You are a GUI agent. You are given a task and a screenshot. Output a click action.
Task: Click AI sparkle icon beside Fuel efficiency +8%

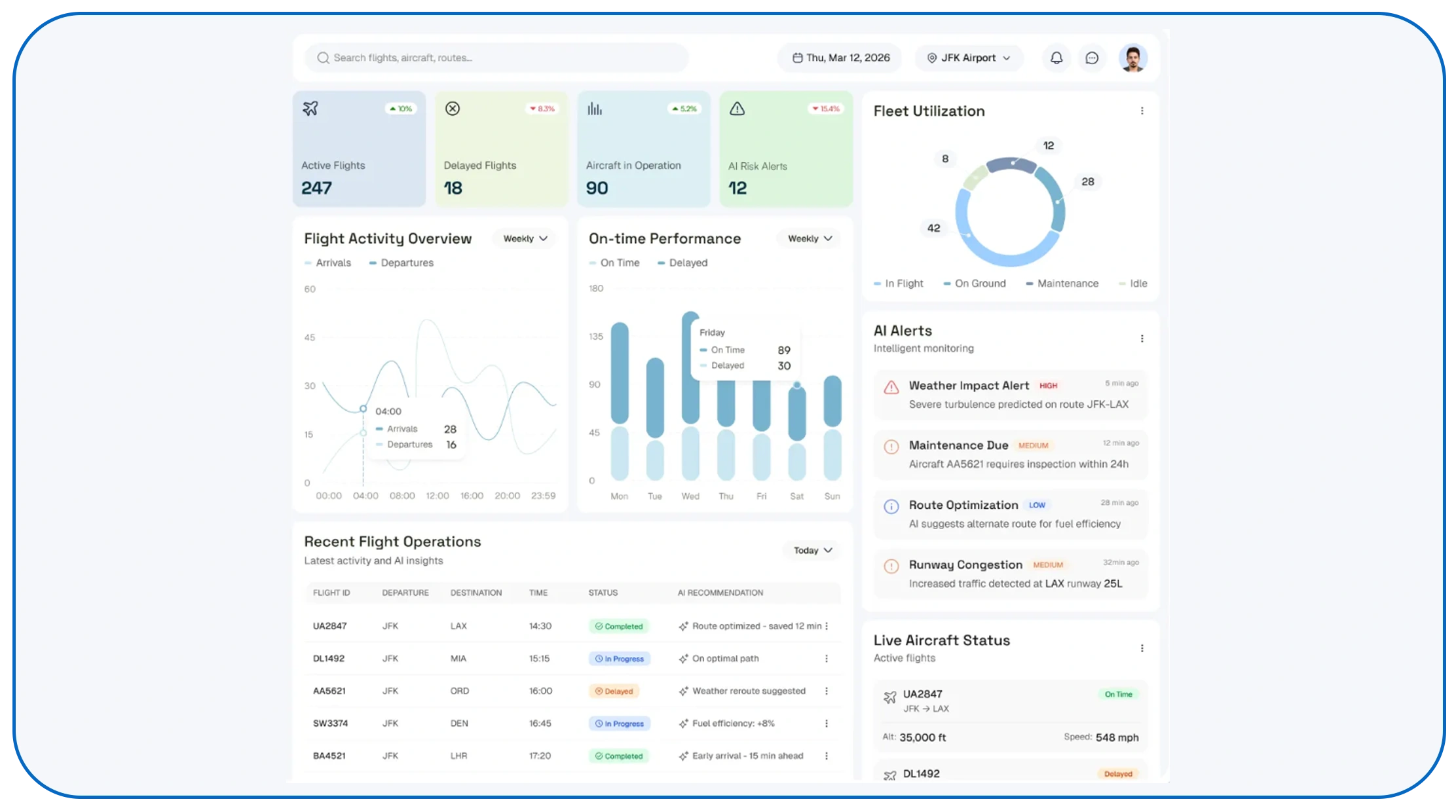pos(683,724)
